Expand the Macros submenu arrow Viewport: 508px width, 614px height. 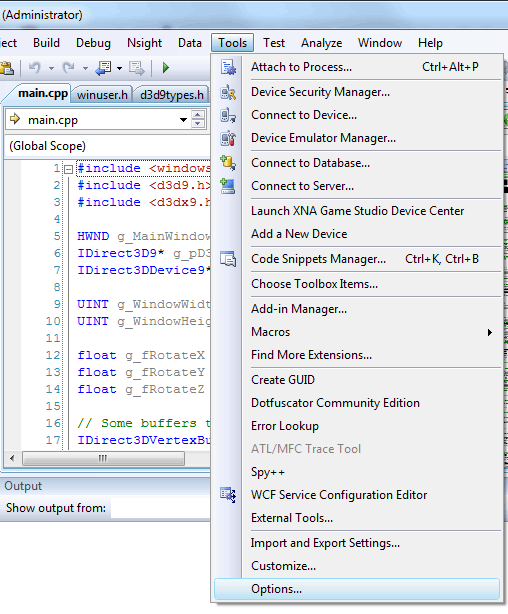coord(490,332)
